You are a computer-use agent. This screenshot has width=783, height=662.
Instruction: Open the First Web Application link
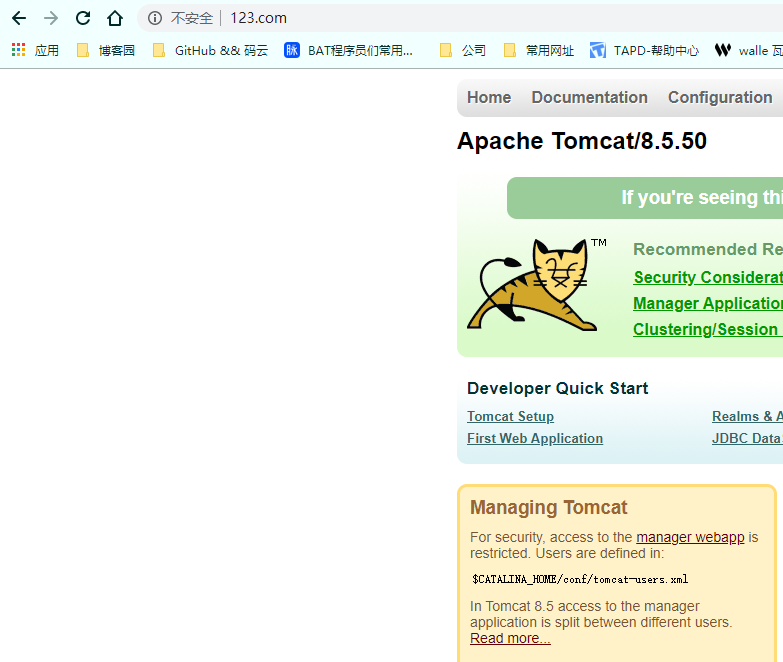(535, 438)
